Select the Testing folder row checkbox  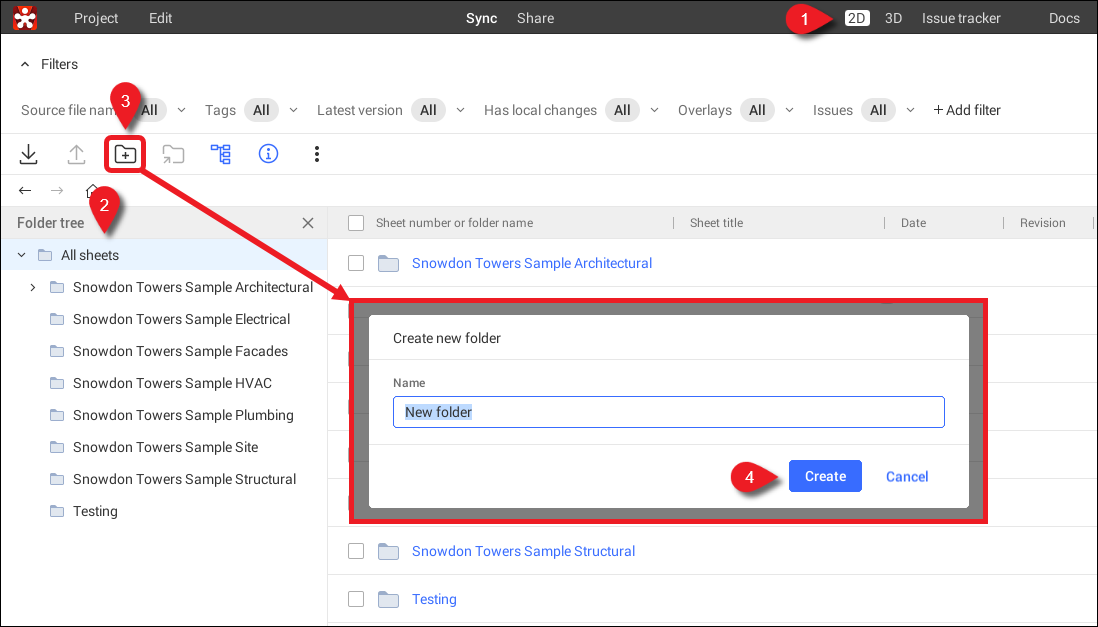(x=355, y=599)
